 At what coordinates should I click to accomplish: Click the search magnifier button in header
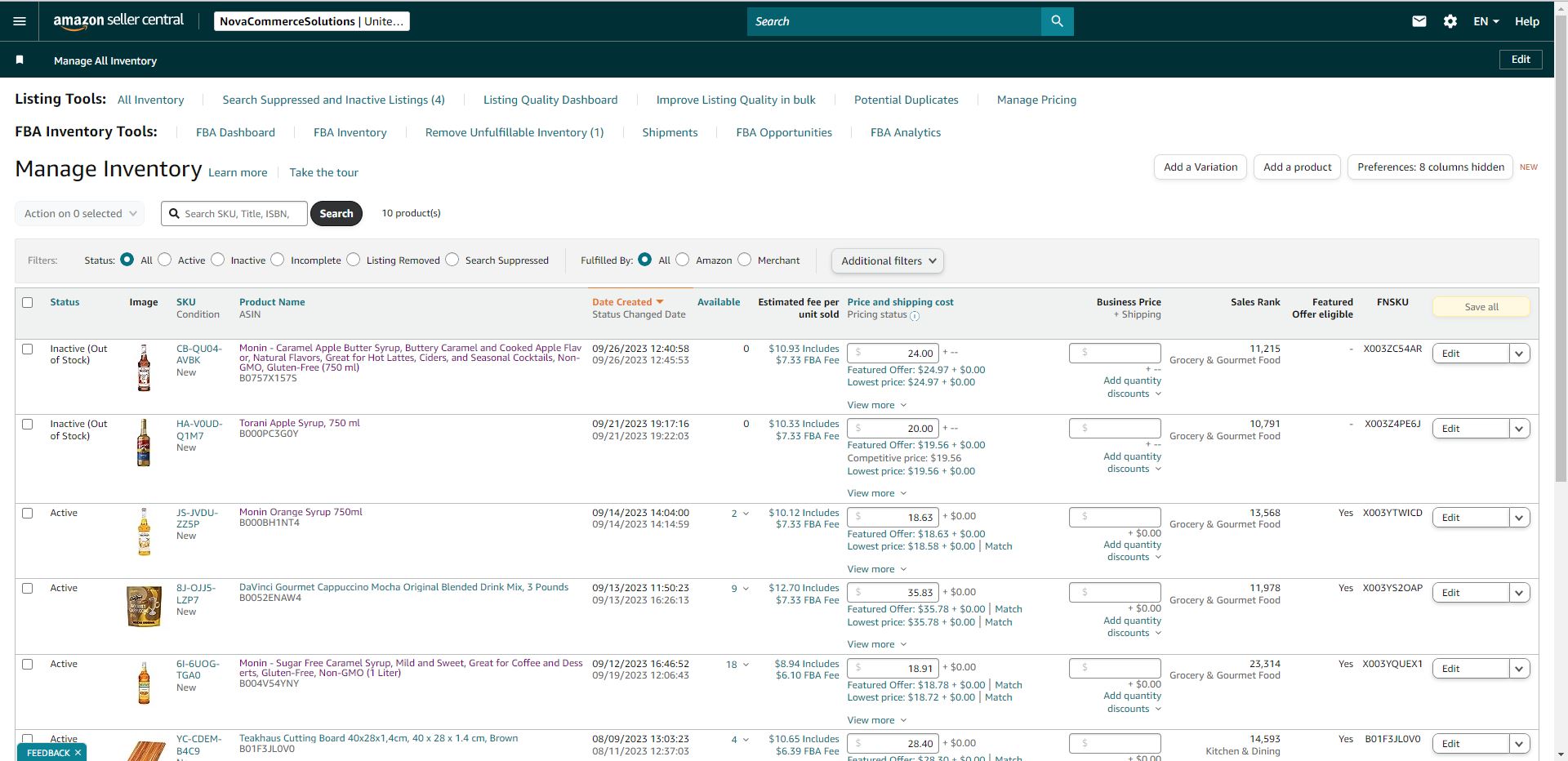1057,21
